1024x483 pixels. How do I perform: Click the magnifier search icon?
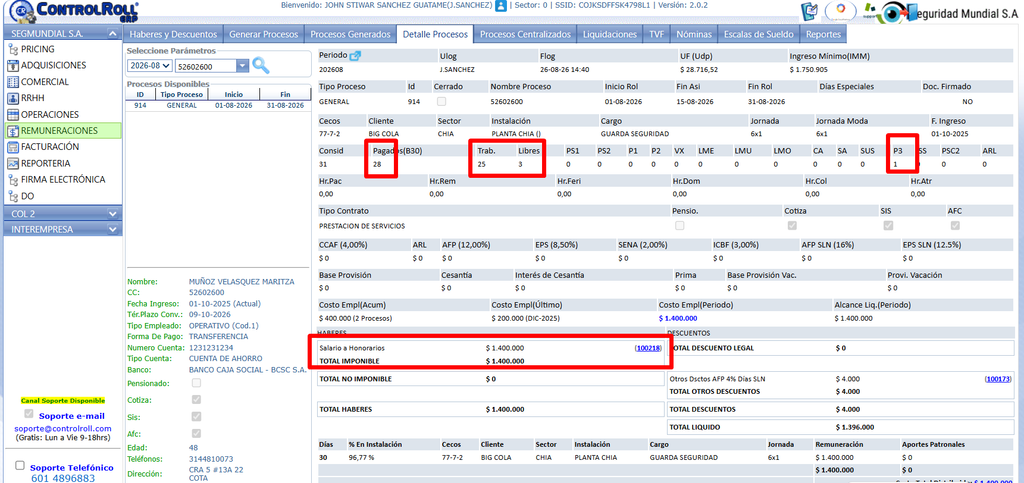261,65
